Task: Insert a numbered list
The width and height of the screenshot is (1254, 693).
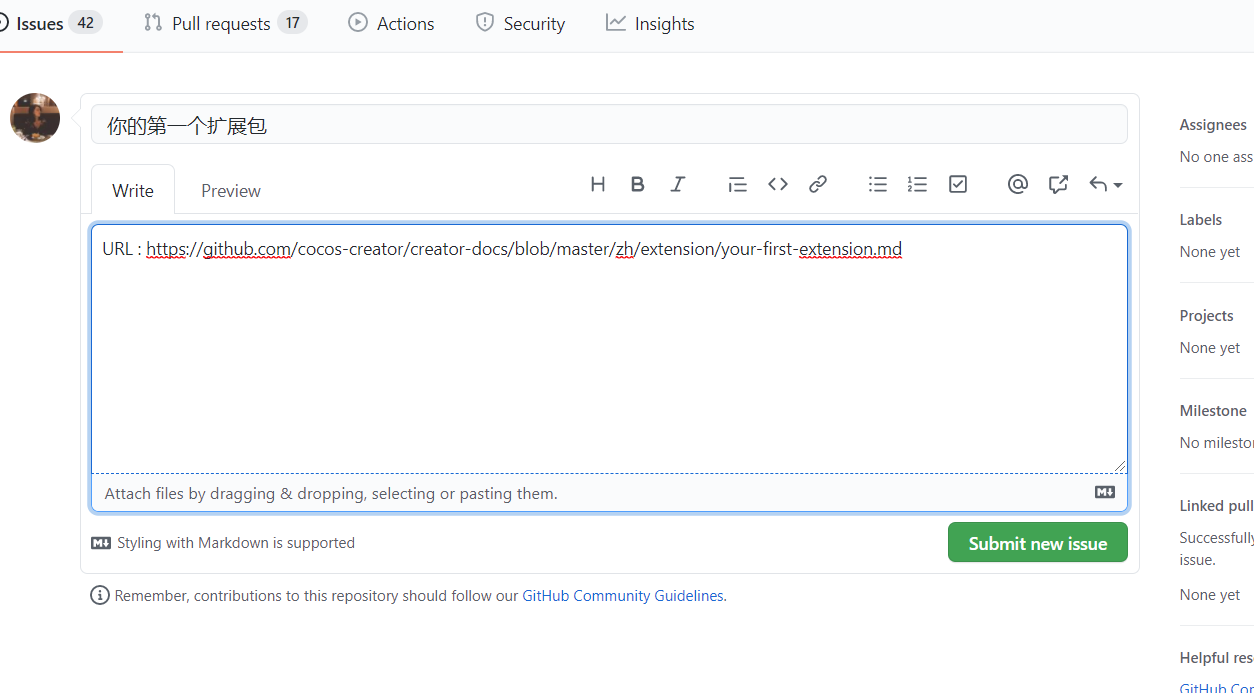Action: pyautogui.click(x=917, y=184)
